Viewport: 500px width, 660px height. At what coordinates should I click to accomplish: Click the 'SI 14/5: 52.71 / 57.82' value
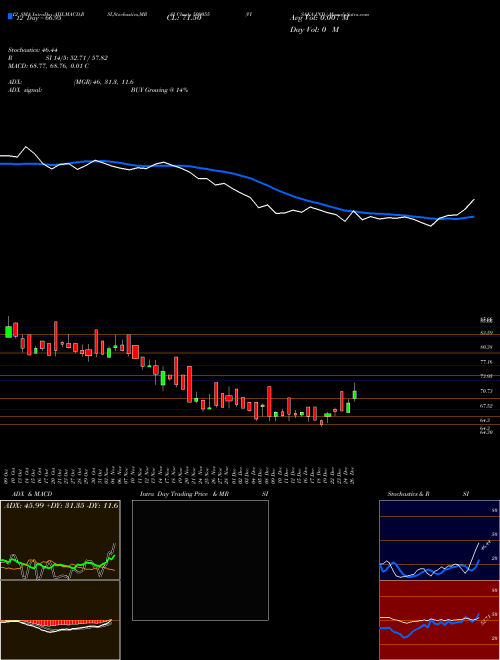(x=77, y=58)
